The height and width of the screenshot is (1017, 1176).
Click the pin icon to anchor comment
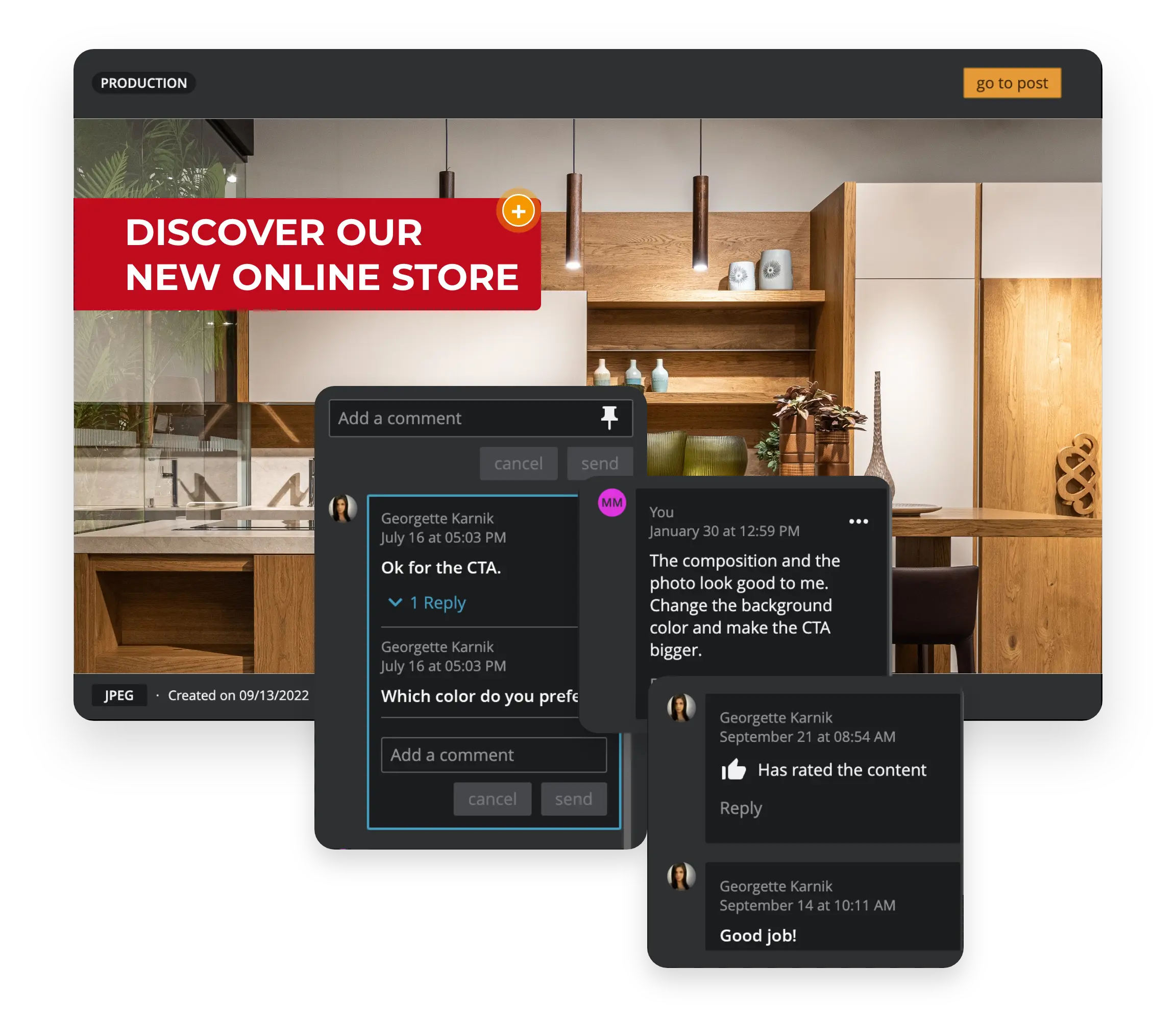608,418
